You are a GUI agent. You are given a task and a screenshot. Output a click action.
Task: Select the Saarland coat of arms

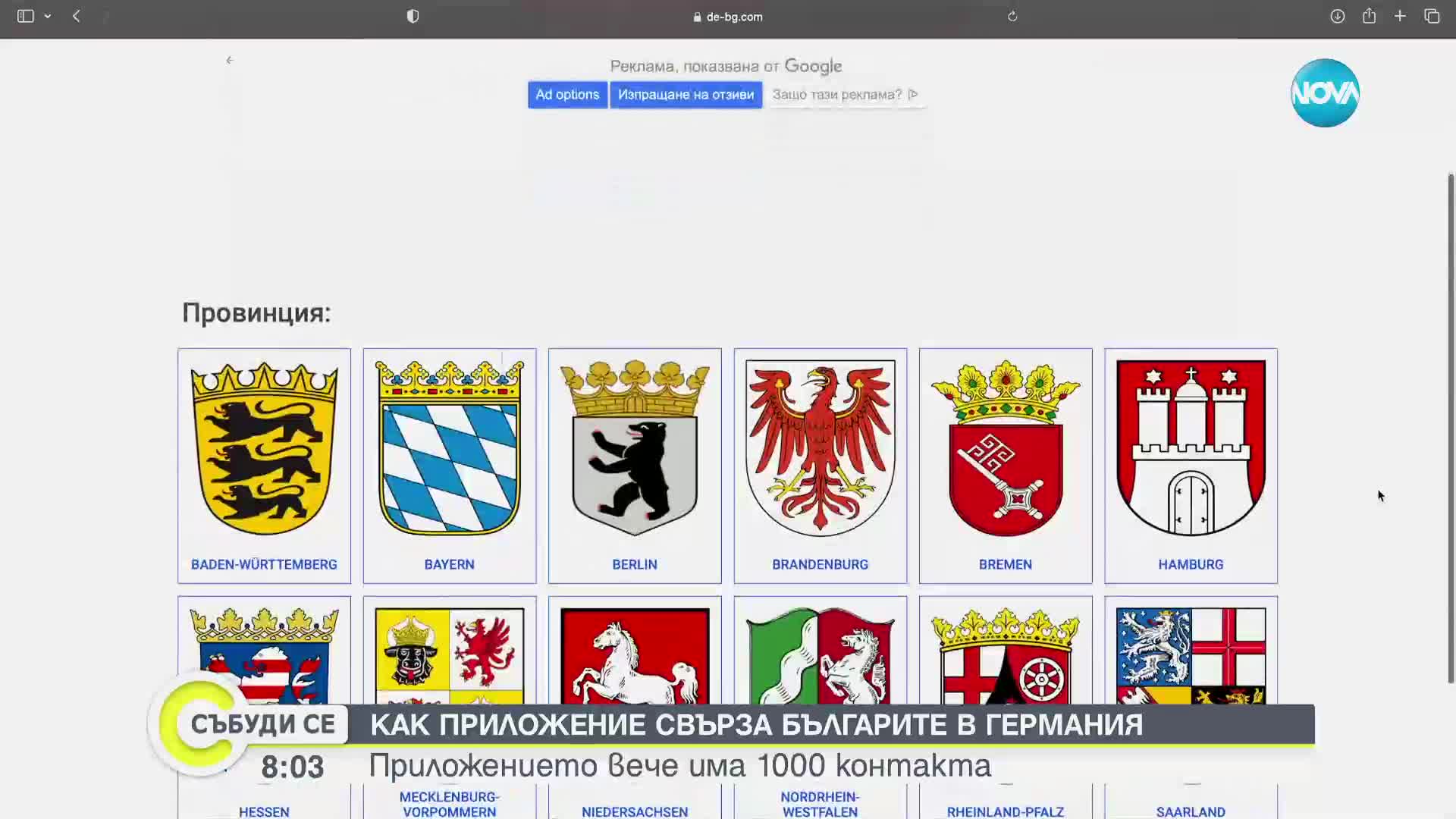[x=1191, y=656]
